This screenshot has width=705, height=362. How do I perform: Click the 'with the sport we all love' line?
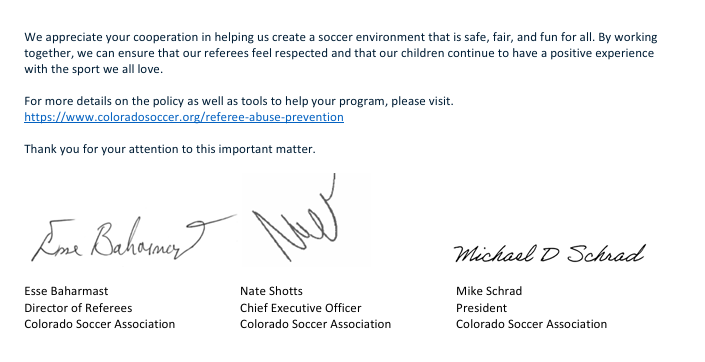coord(94,69)
